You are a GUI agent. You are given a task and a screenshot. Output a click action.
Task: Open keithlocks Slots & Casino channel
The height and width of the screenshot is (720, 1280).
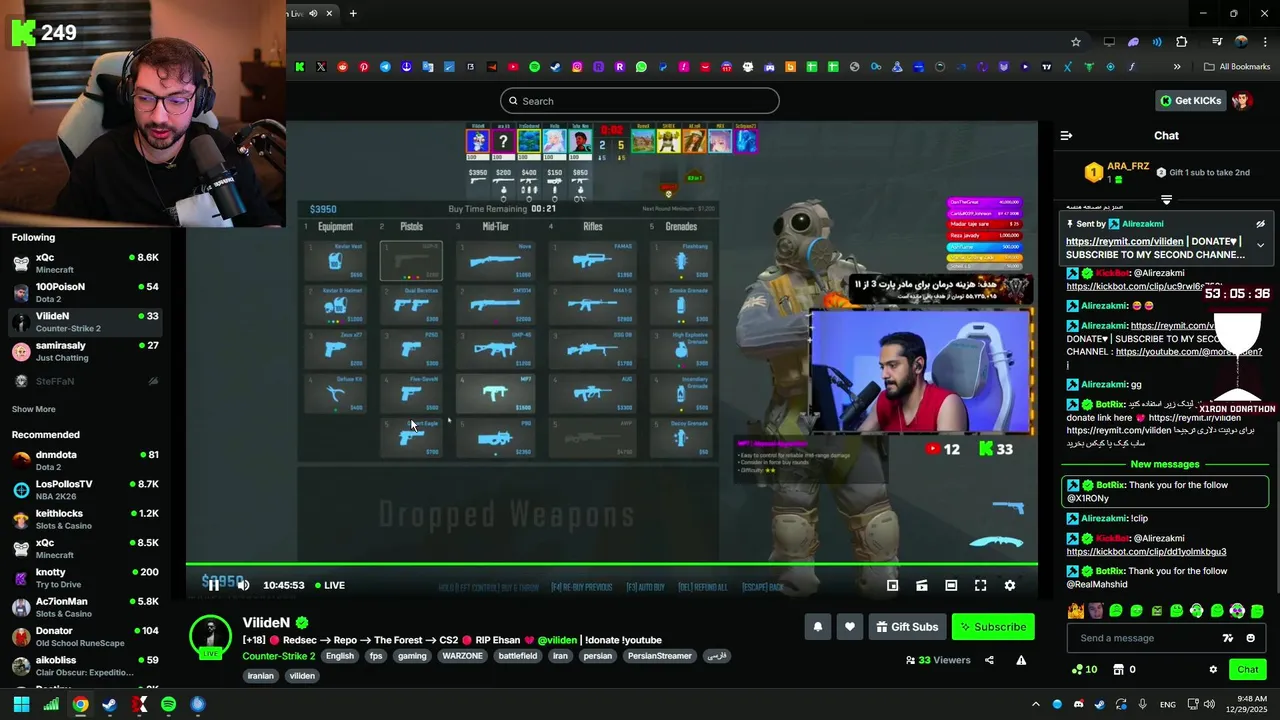[x=86, y=519]
